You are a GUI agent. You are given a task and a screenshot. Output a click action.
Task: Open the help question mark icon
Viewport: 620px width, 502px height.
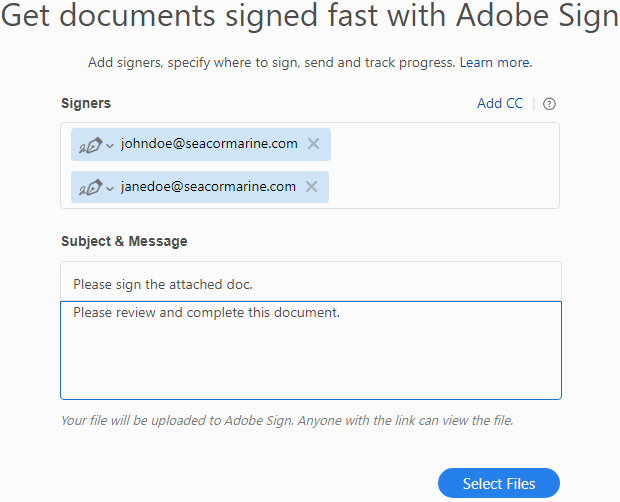pyautogui.click(x=549, y=104)
